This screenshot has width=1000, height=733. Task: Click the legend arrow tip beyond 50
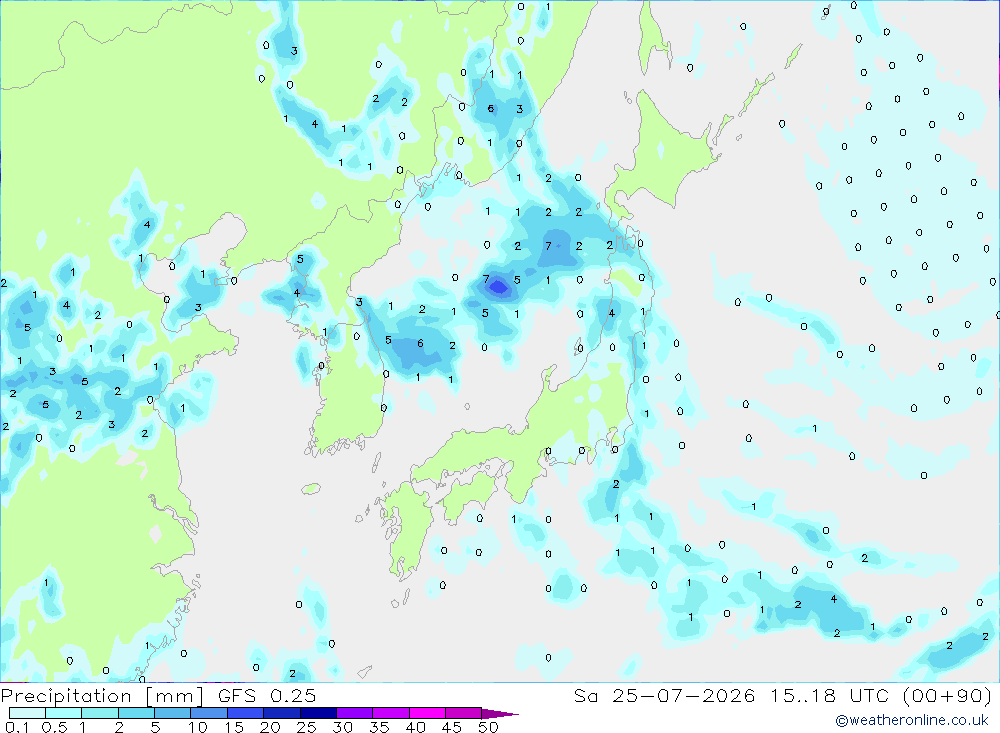click(500, 714)
